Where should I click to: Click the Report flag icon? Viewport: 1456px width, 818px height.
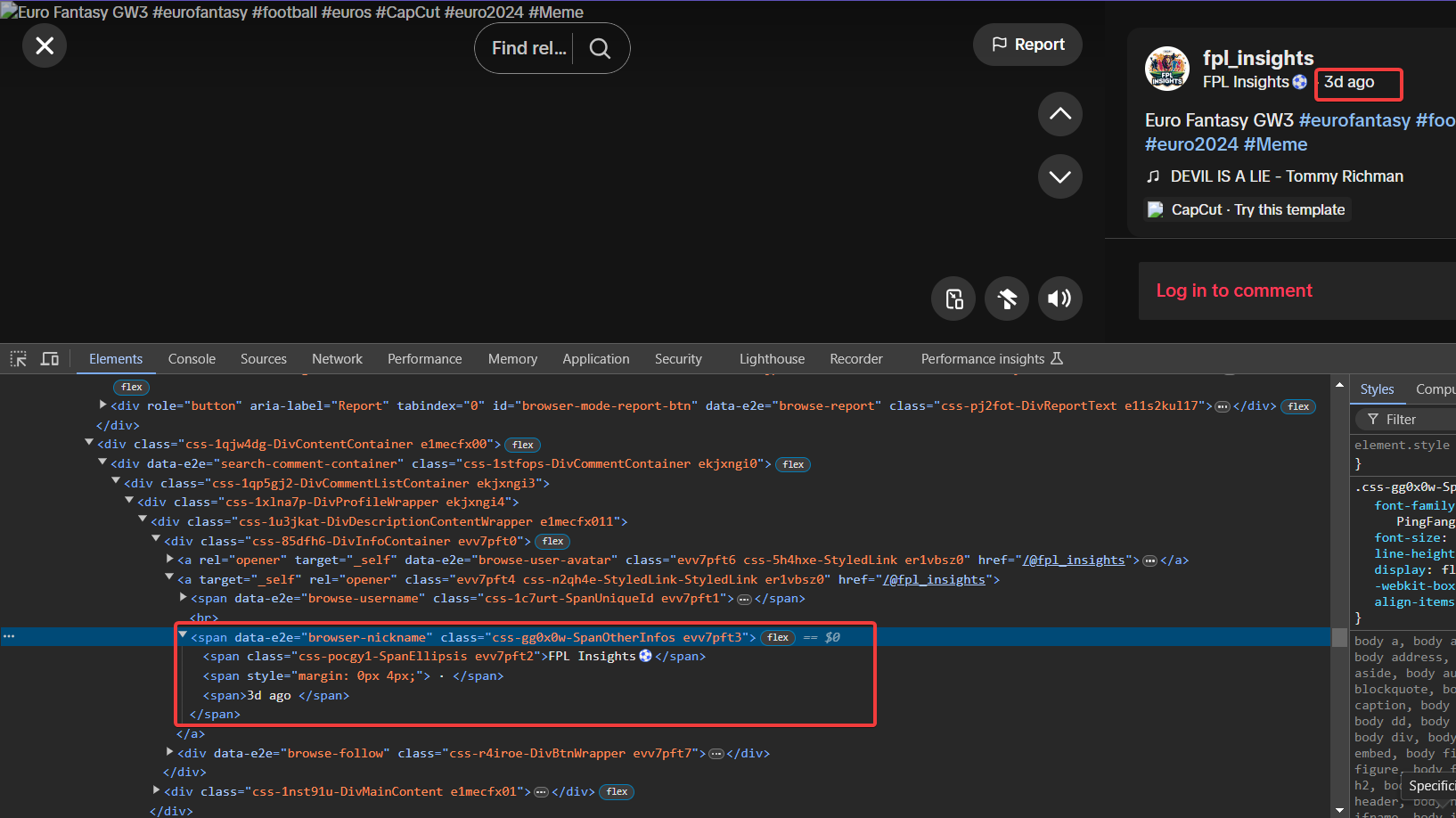point(999,44)
